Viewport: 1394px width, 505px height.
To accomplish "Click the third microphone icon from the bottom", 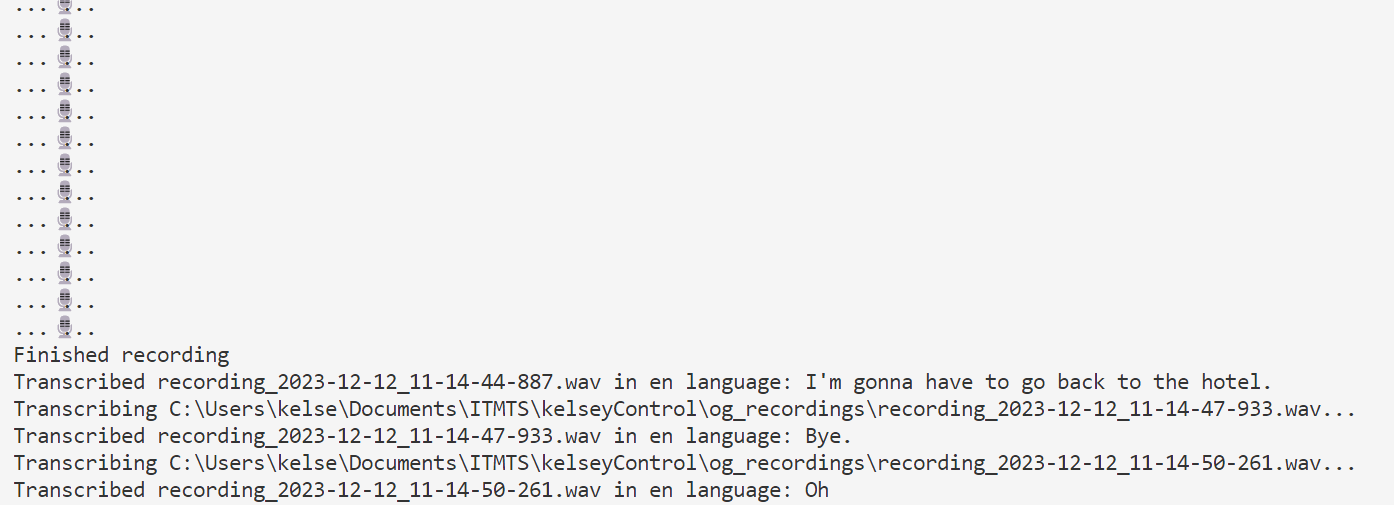I will point(64,273).
